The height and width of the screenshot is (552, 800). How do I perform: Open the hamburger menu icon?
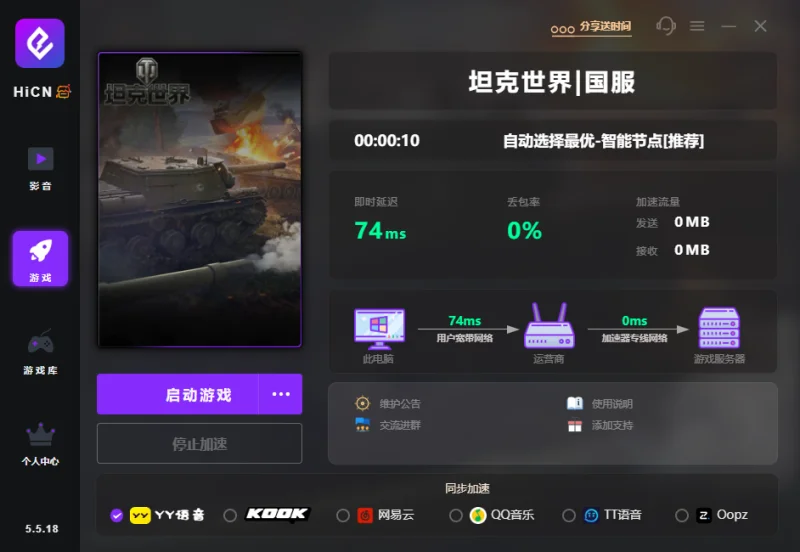(697, 26)
